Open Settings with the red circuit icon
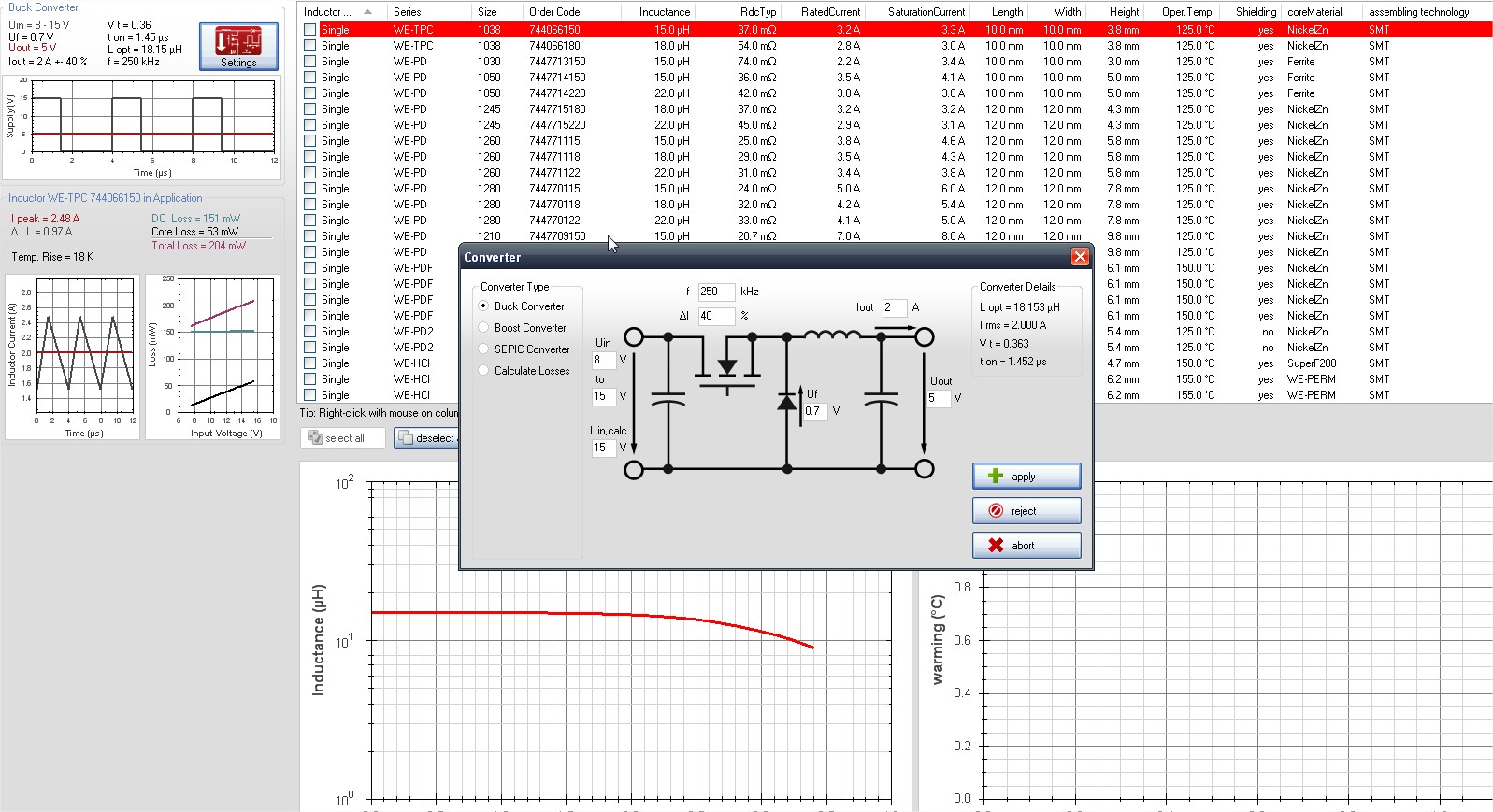 pyautogui.click(x=238, y=47)
